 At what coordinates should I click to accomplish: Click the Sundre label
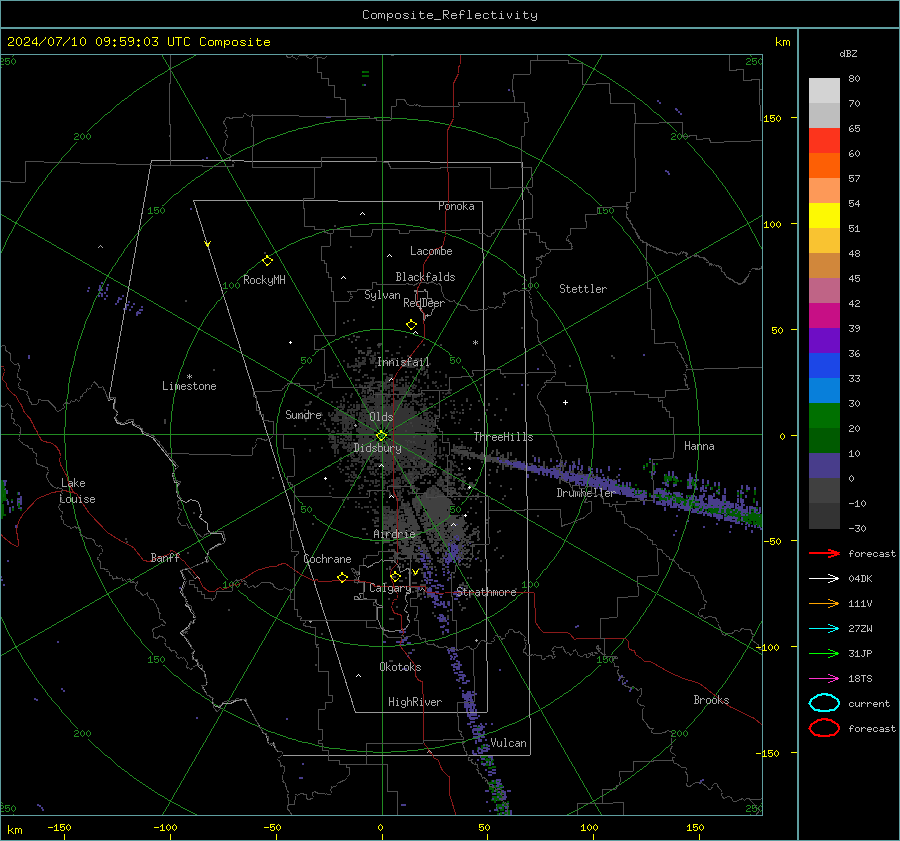point(303,414)
